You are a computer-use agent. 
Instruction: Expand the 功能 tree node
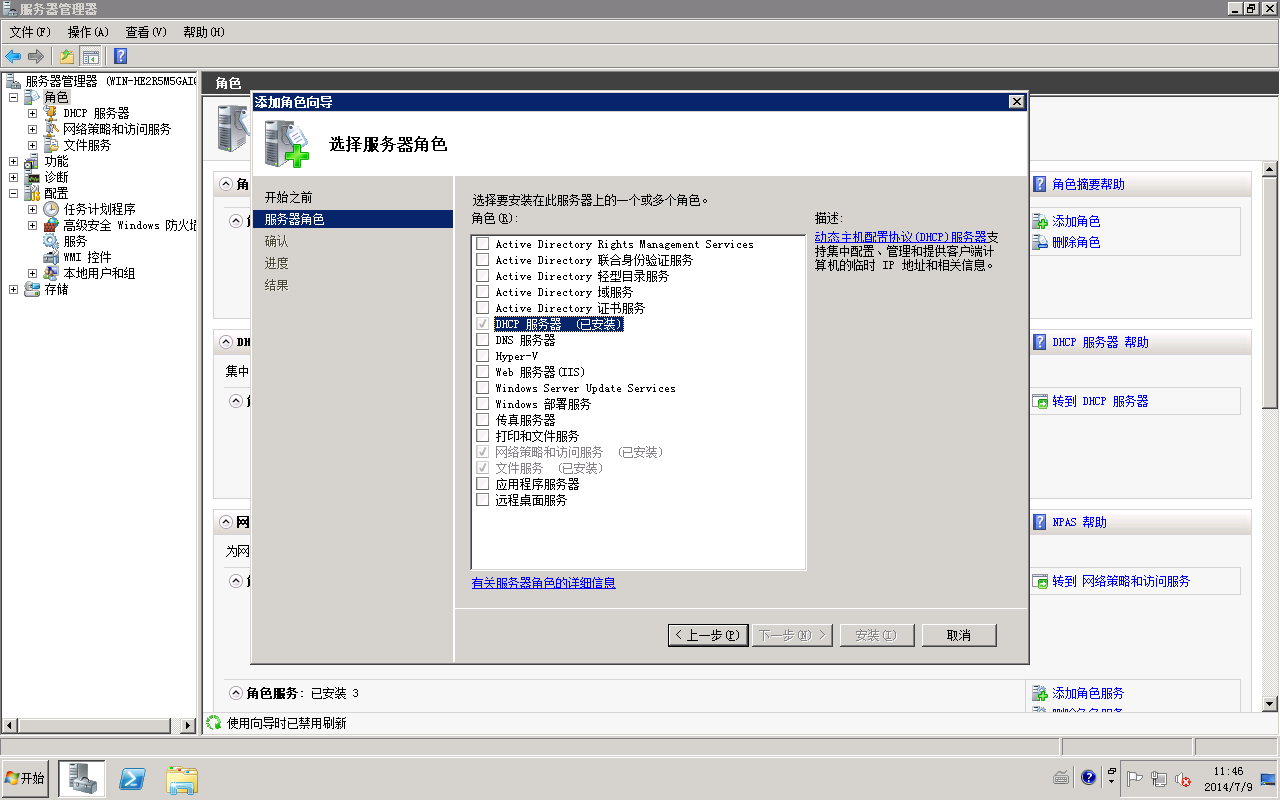pyautogui.click(x=13, y=161)
